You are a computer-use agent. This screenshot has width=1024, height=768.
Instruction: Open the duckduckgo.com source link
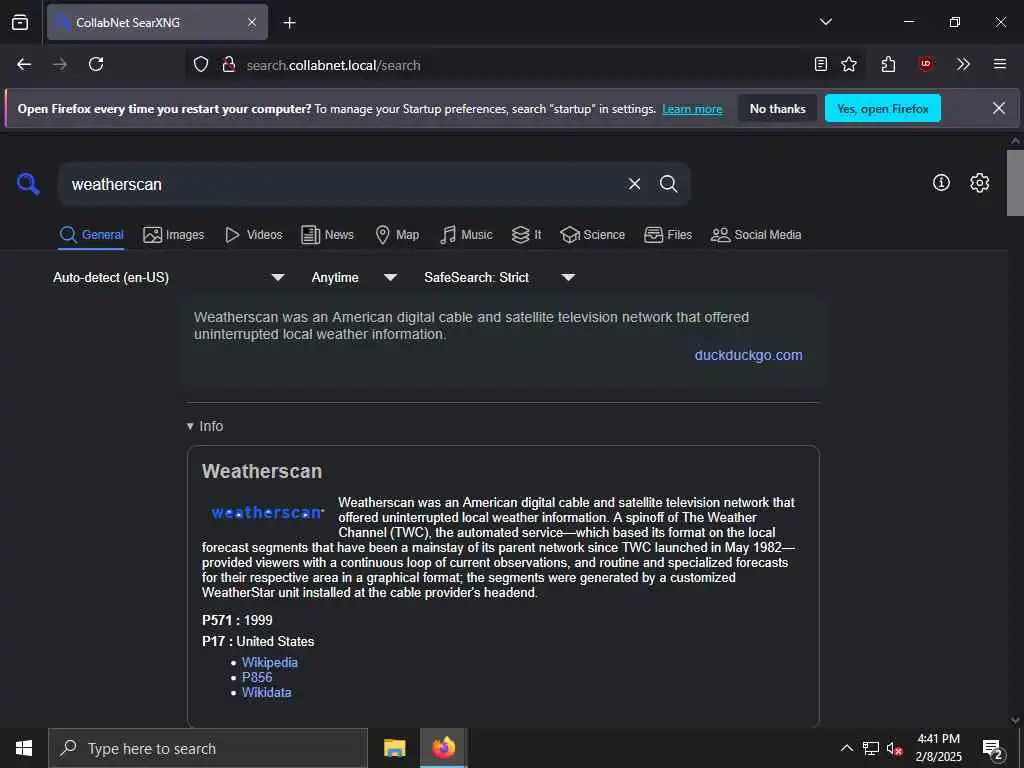[x=748, y=355]
